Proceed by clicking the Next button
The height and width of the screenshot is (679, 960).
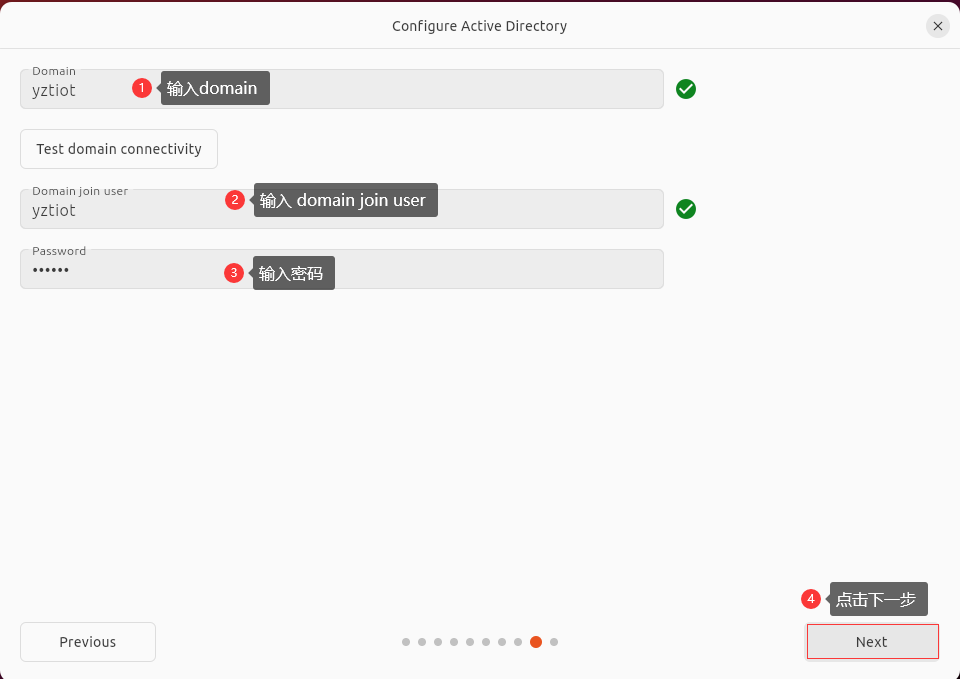[872, 642]
